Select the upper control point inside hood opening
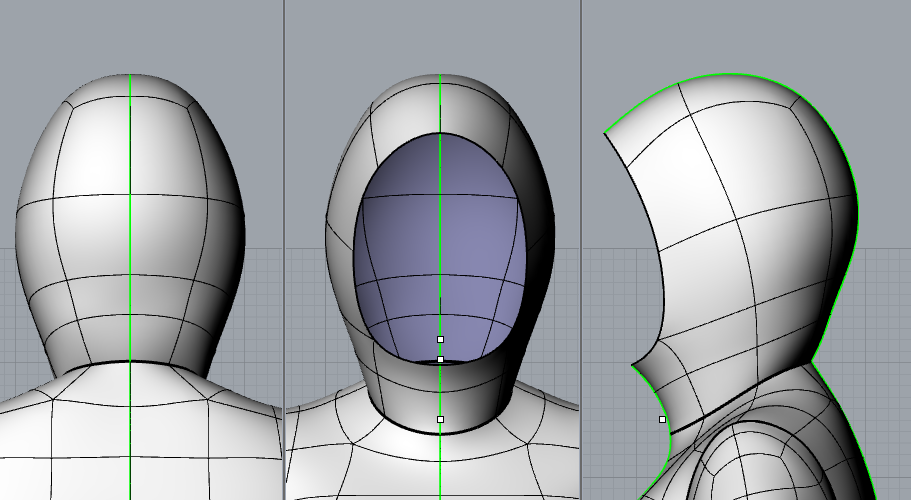The image size is (911, 500). pos(440,340)
